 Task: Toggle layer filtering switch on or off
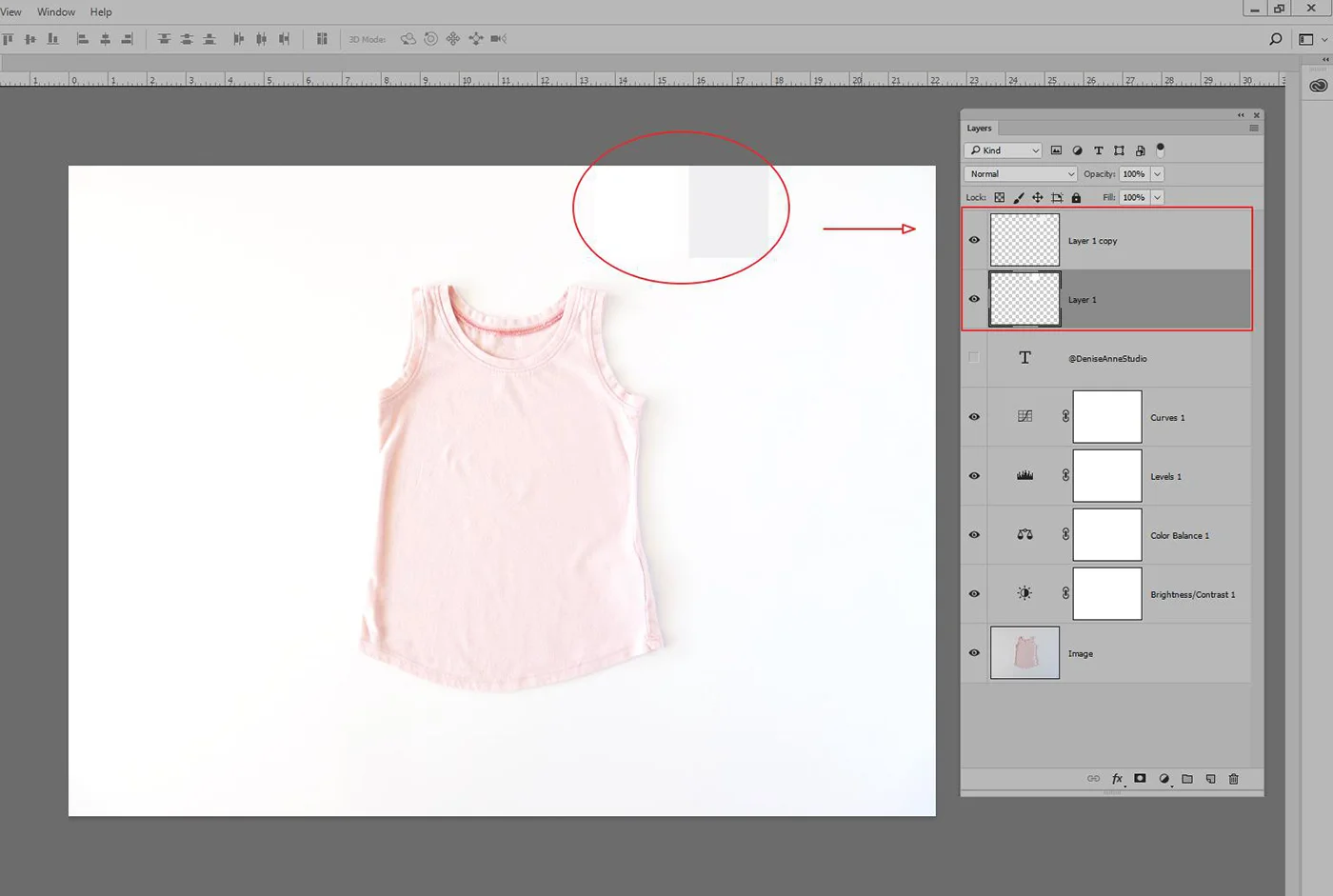1160,149
